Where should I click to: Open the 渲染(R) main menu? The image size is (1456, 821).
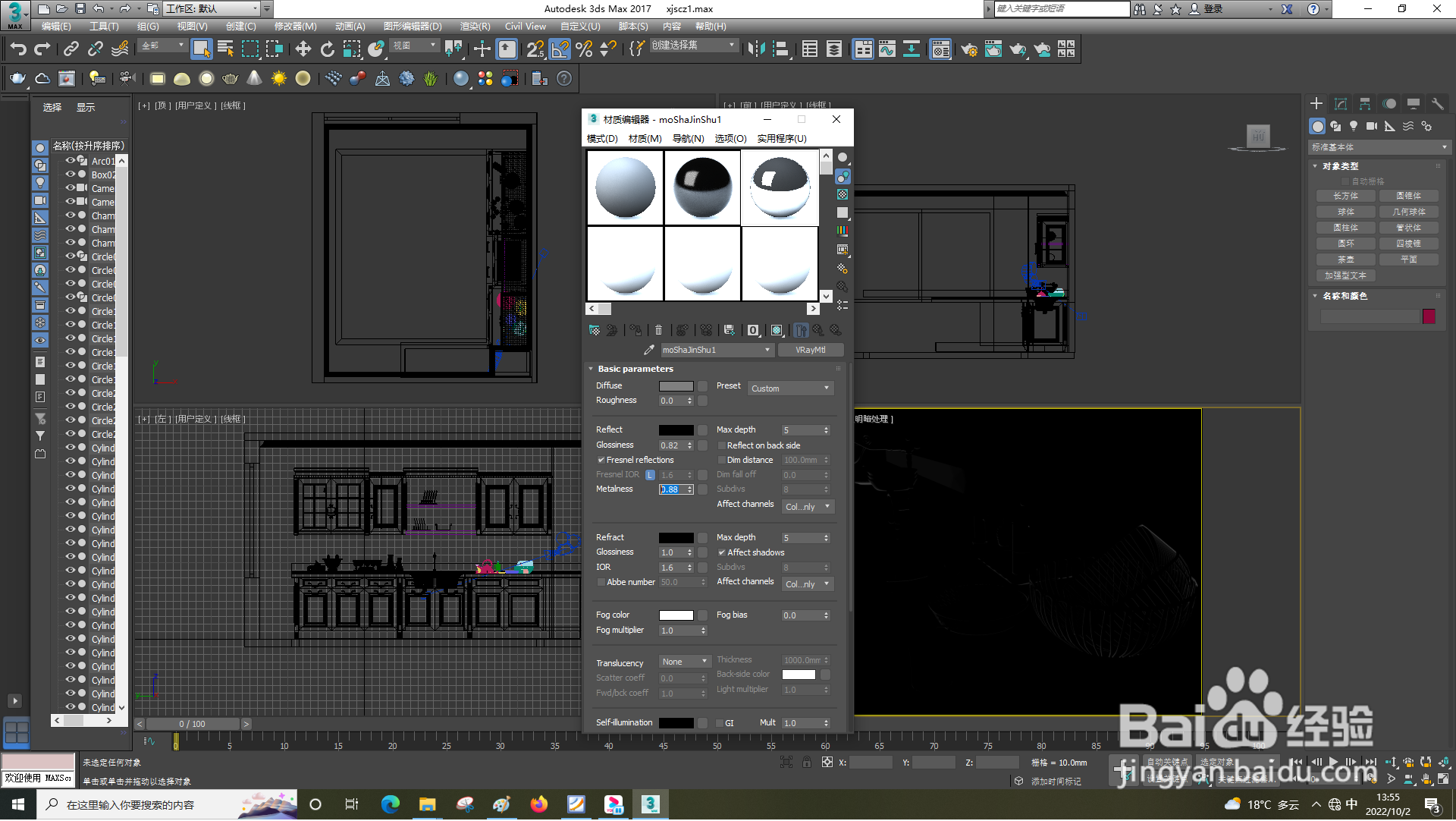475,27
